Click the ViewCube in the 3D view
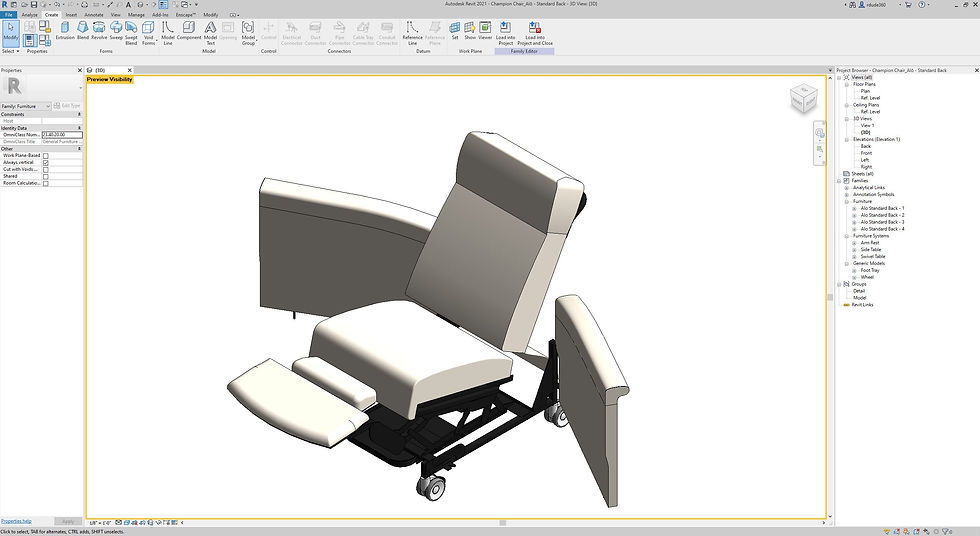 tap(804, 98)
